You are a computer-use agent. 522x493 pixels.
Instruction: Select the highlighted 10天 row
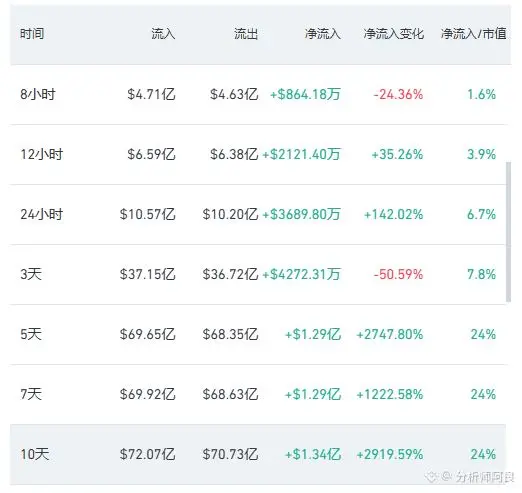pyautogui.click(x=258, y=454)
